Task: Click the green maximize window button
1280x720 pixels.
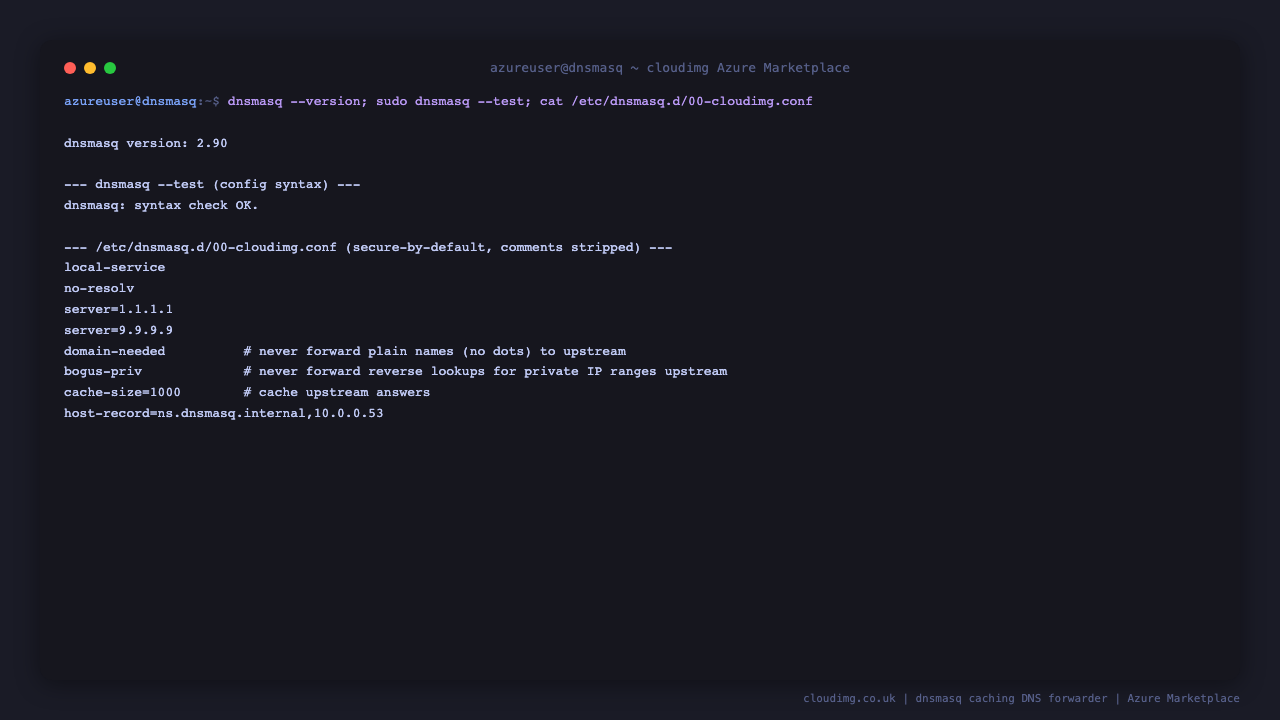Action: click(110, 68)
